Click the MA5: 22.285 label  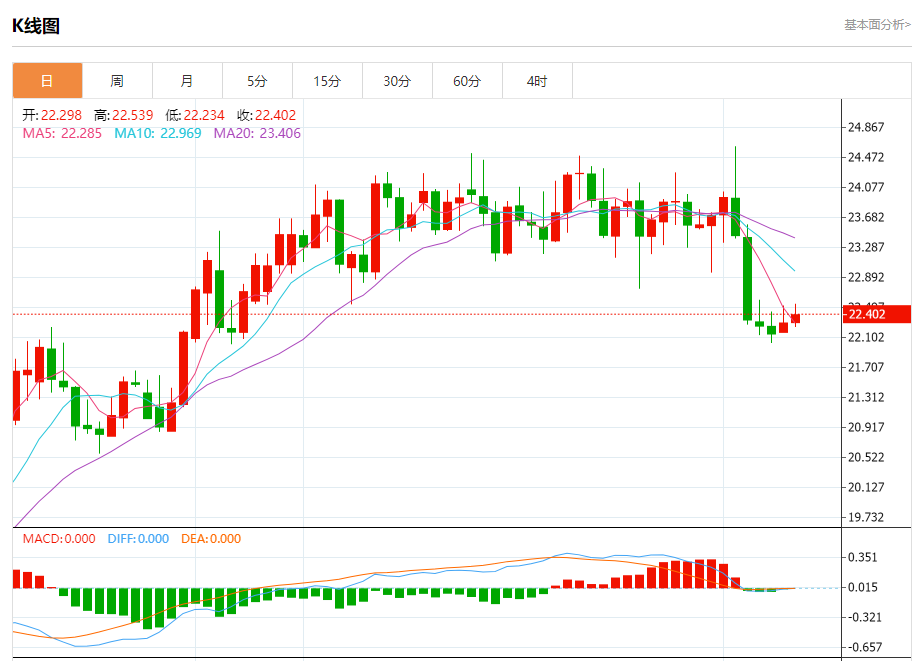62,133
